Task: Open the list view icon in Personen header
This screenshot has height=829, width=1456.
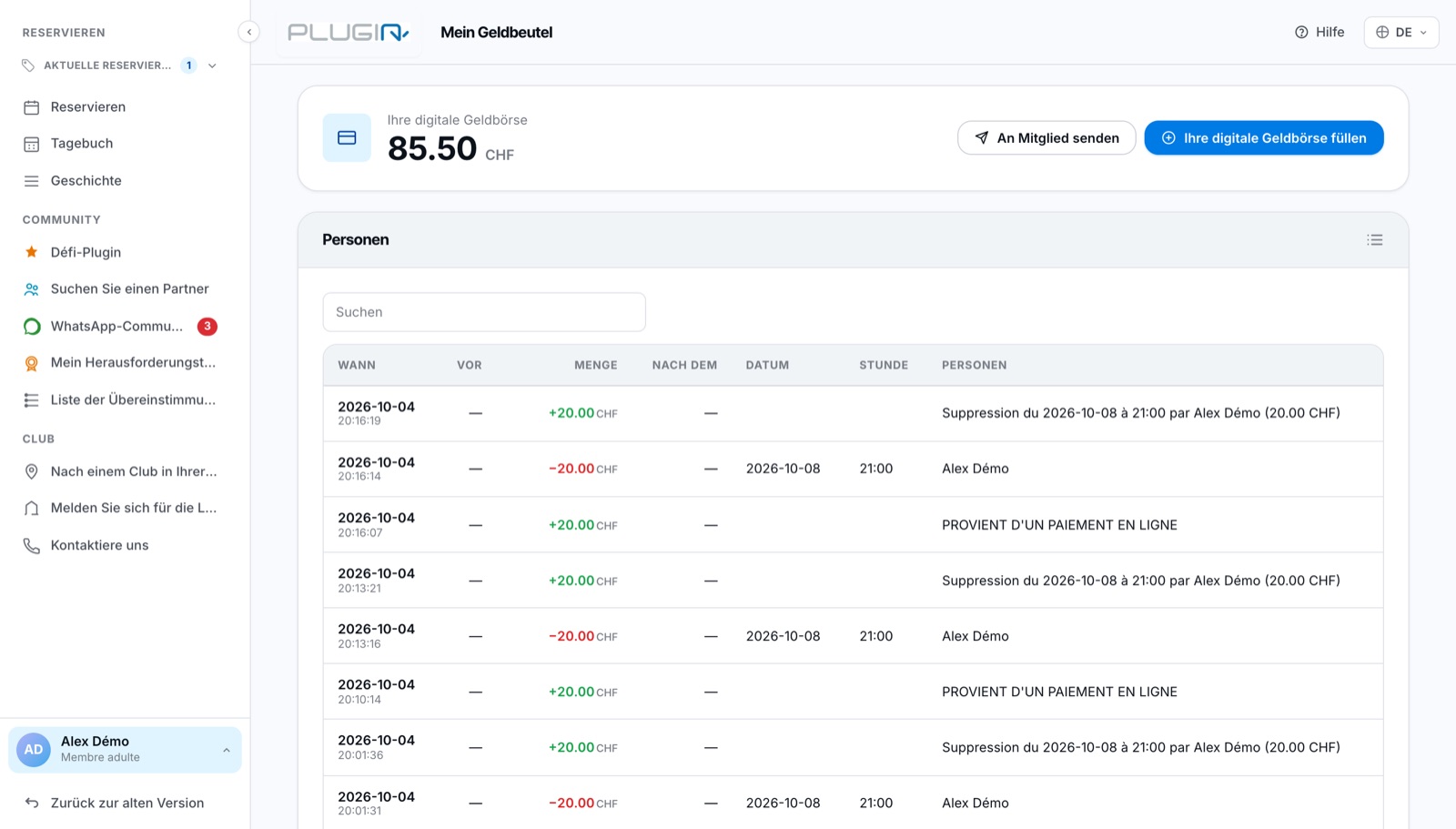Action: pos(1374,240)
